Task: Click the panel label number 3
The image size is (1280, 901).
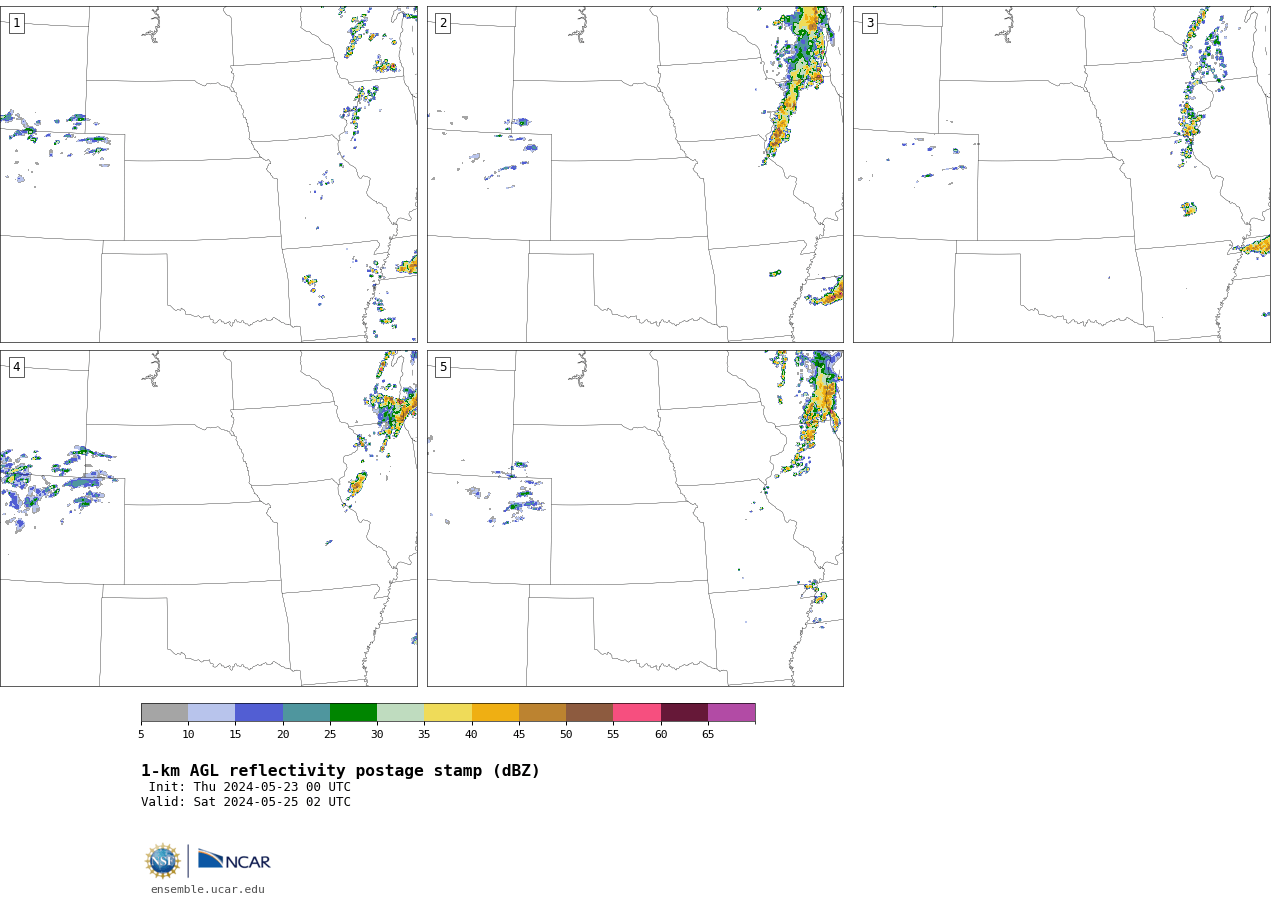Action: coord(870,23)
